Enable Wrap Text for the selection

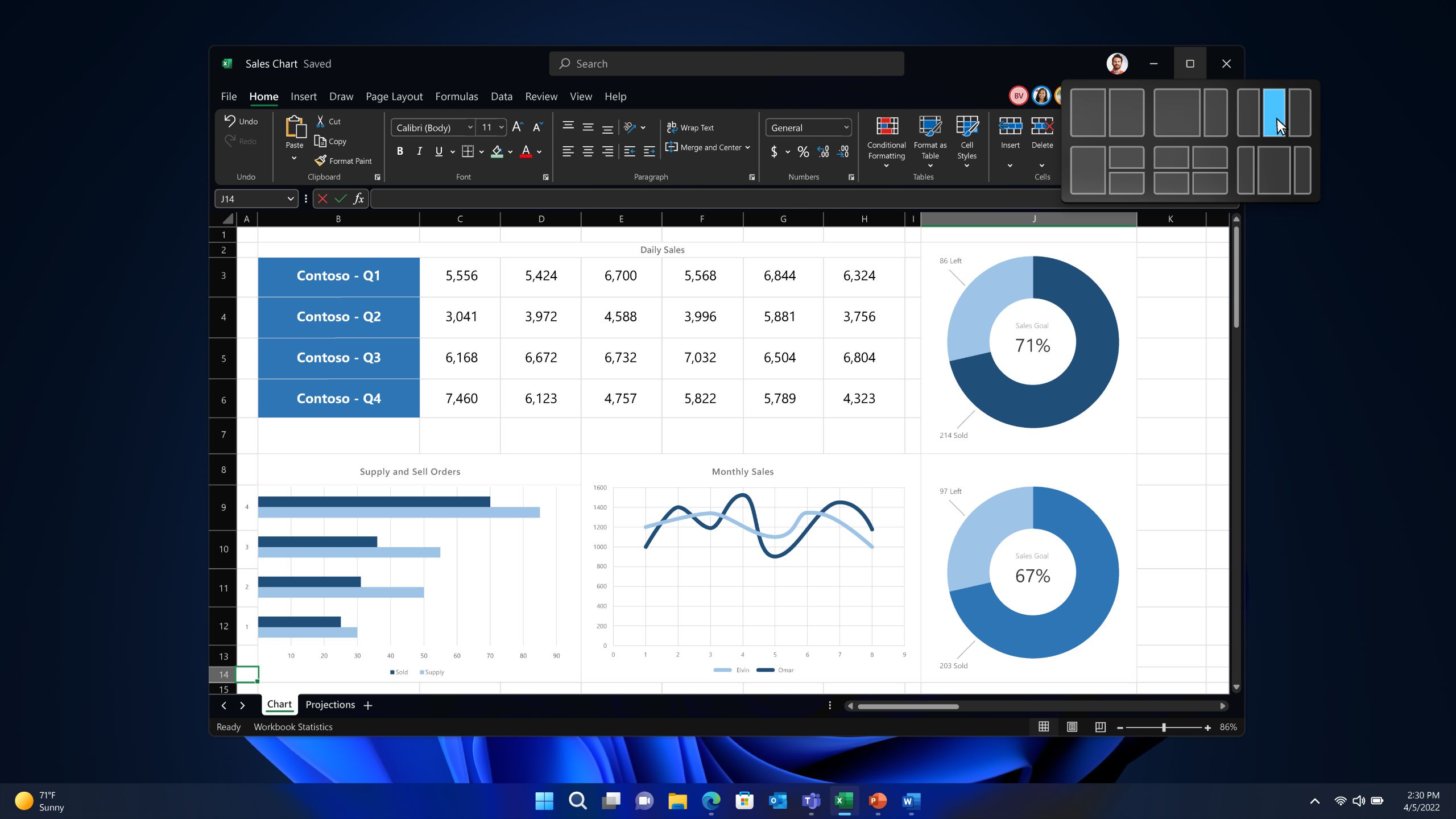click(690, 127)
